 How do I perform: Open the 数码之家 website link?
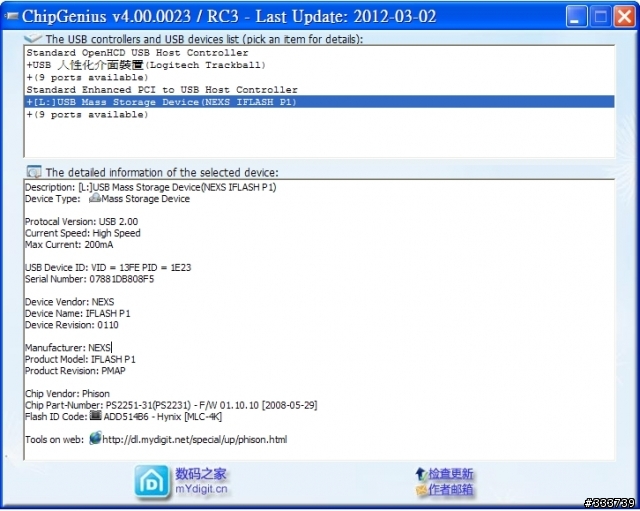point(200,474)
